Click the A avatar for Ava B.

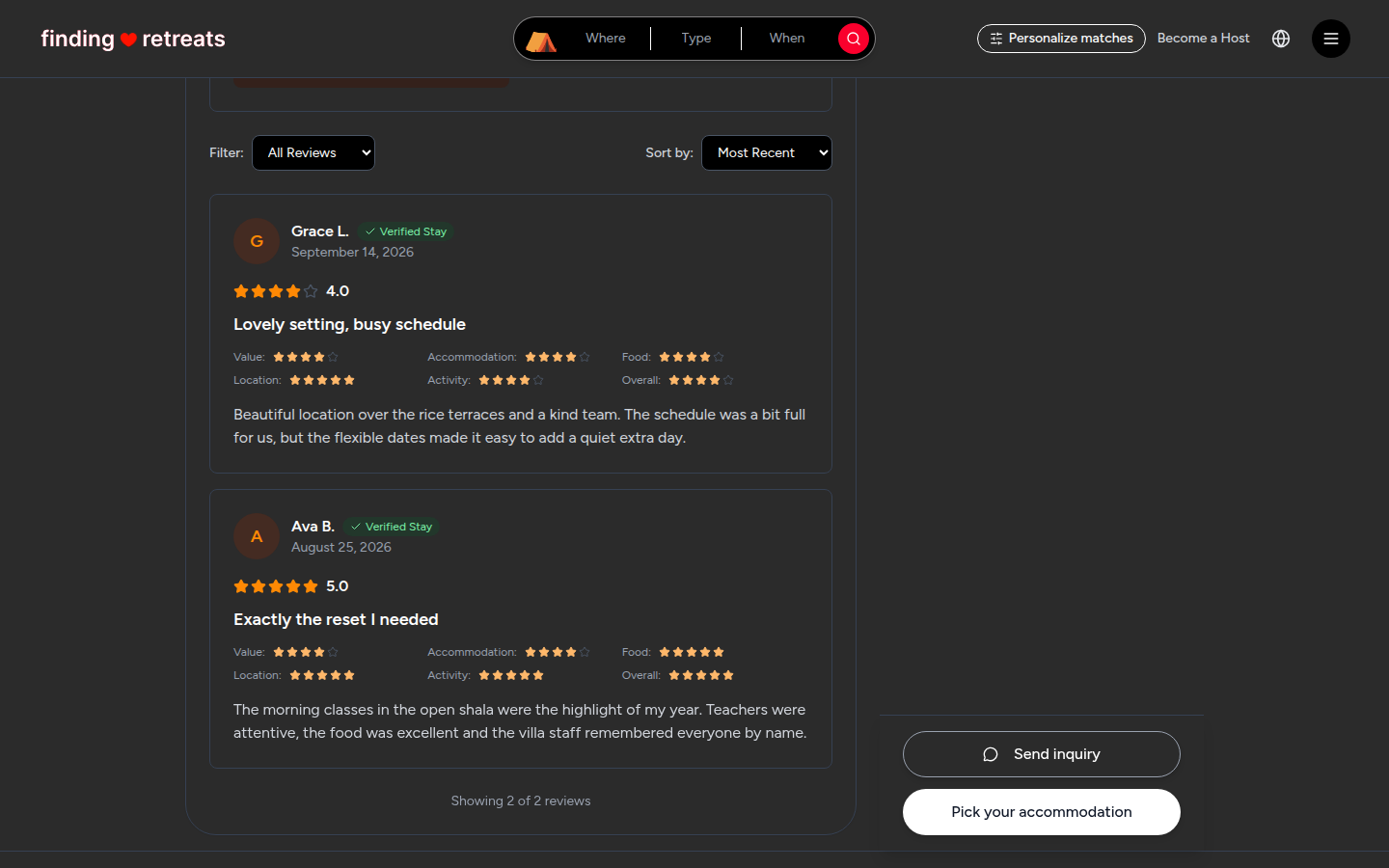(257, 536)
